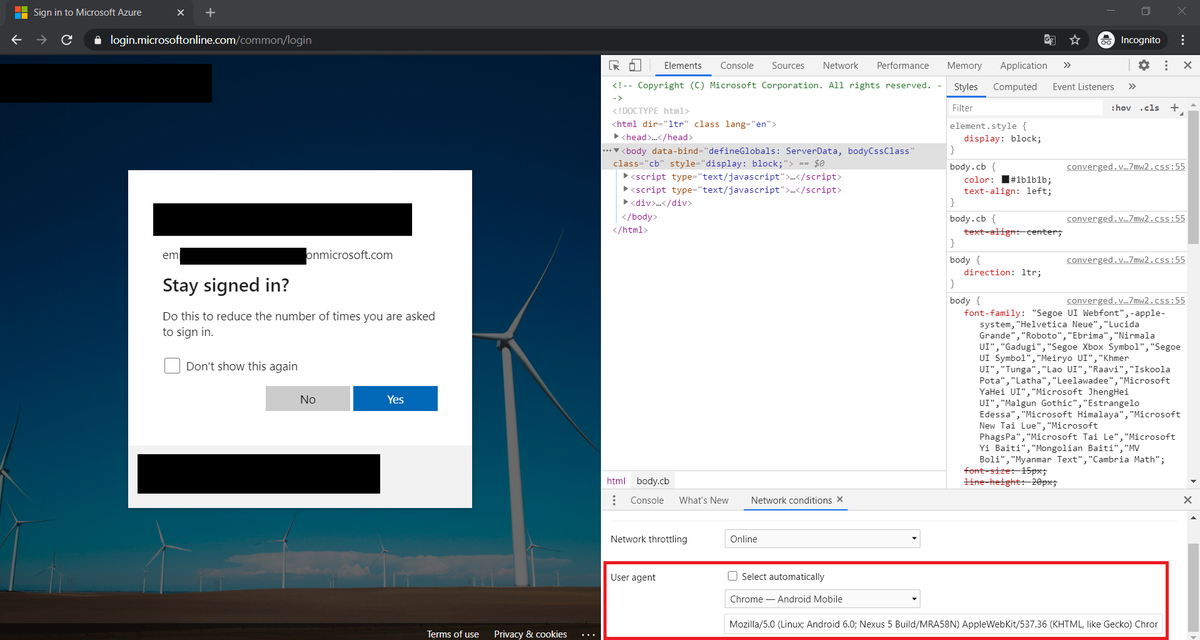Click the footer ellipsis more options
The image size is (1200, 640).
tap(589, 634)
